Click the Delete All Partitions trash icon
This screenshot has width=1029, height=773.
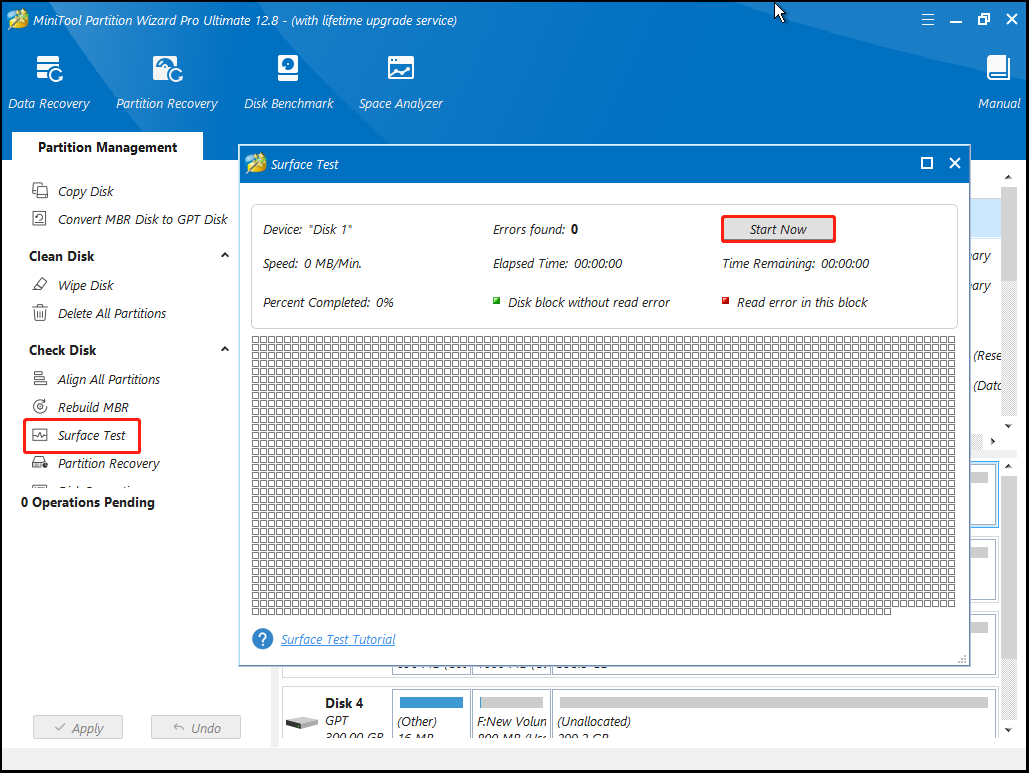click(40, 312)
